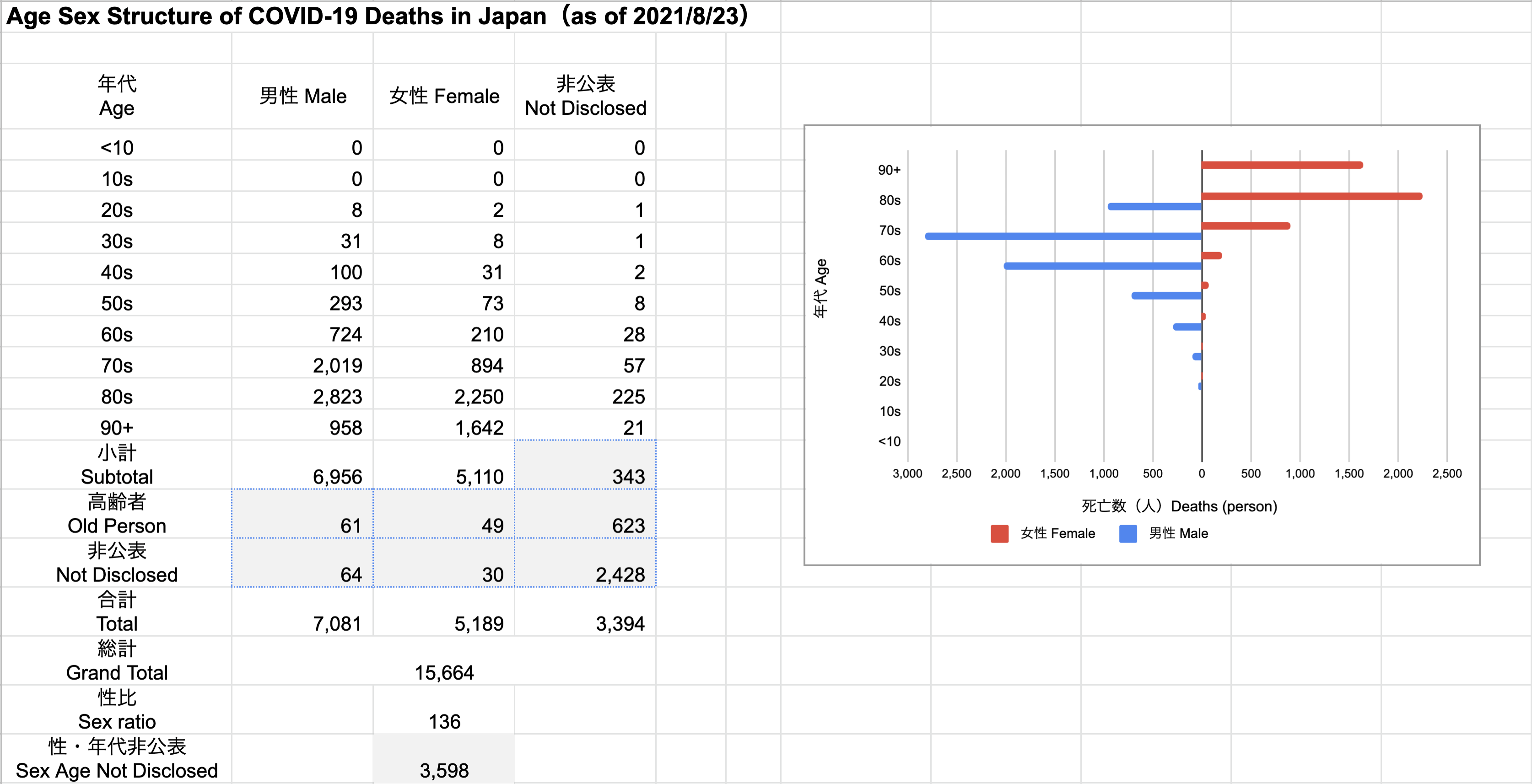1532x784 pixels.
Task: Select the '40s' age row label
Action: coord(117,272)
